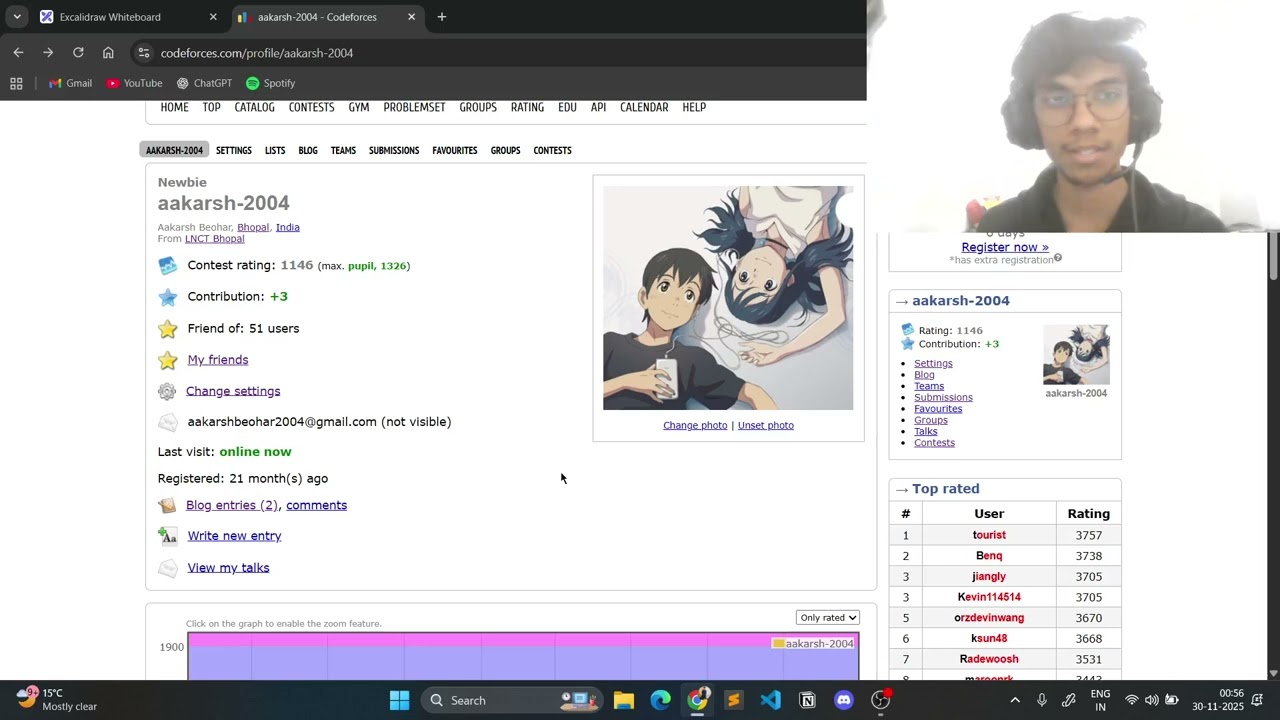The image size is (1280, 720).
Task: Open the RATING navigation item
Action: (x=527, y=107)
